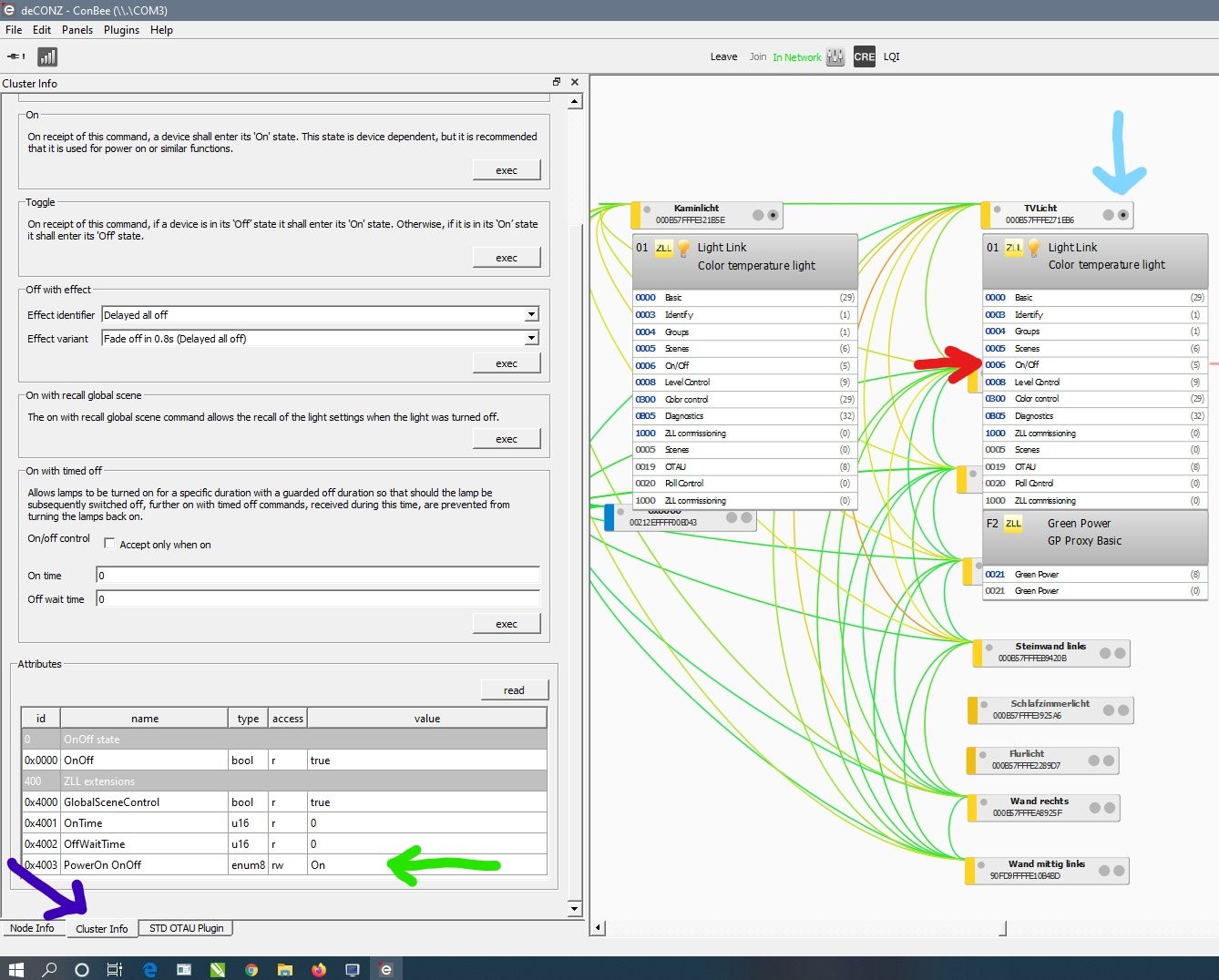Viewport: 1219px width, 980px height.
Task: Select the Cluster Info tab
Action: click(x=102, y=929)
